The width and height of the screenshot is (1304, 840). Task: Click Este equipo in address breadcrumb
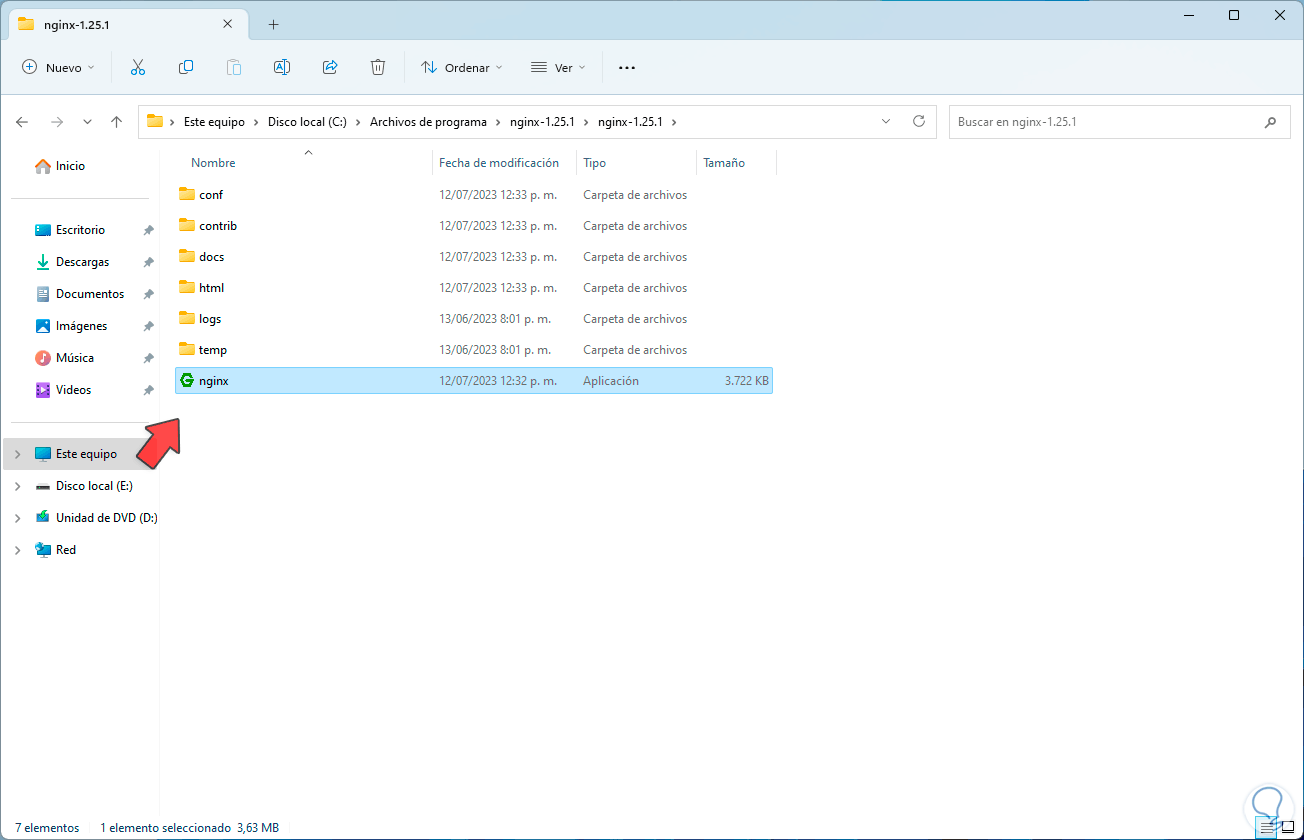tap(214, 122)
